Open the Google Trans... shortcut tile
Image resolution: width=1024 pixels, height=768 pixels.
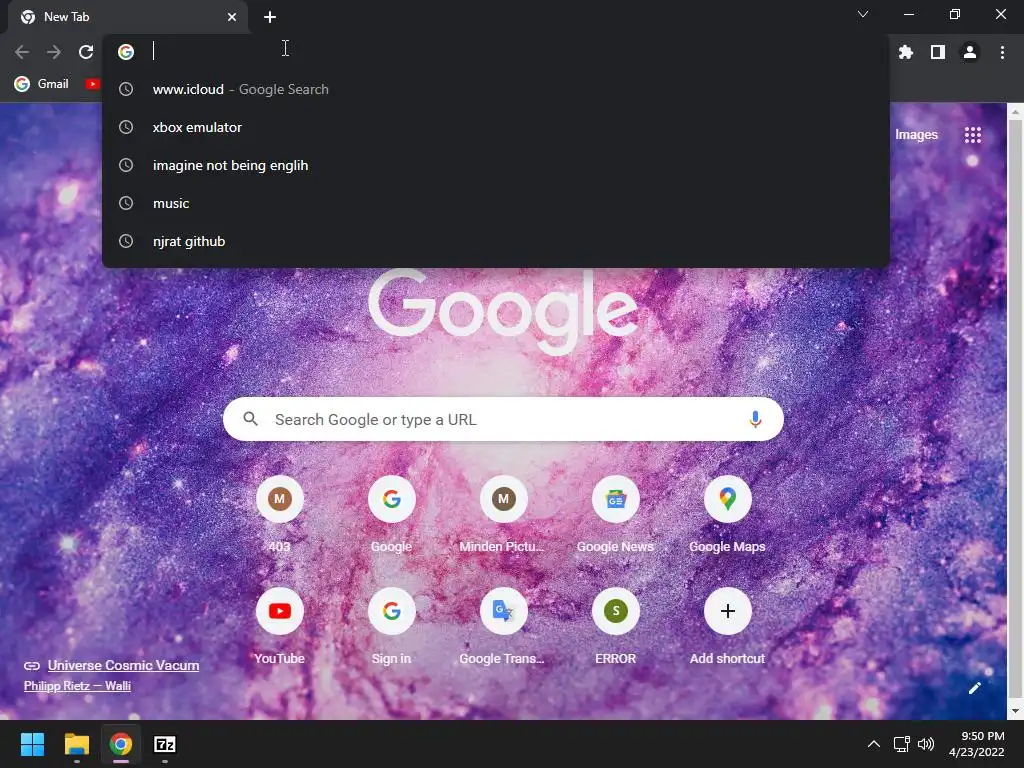pos(503,627)
